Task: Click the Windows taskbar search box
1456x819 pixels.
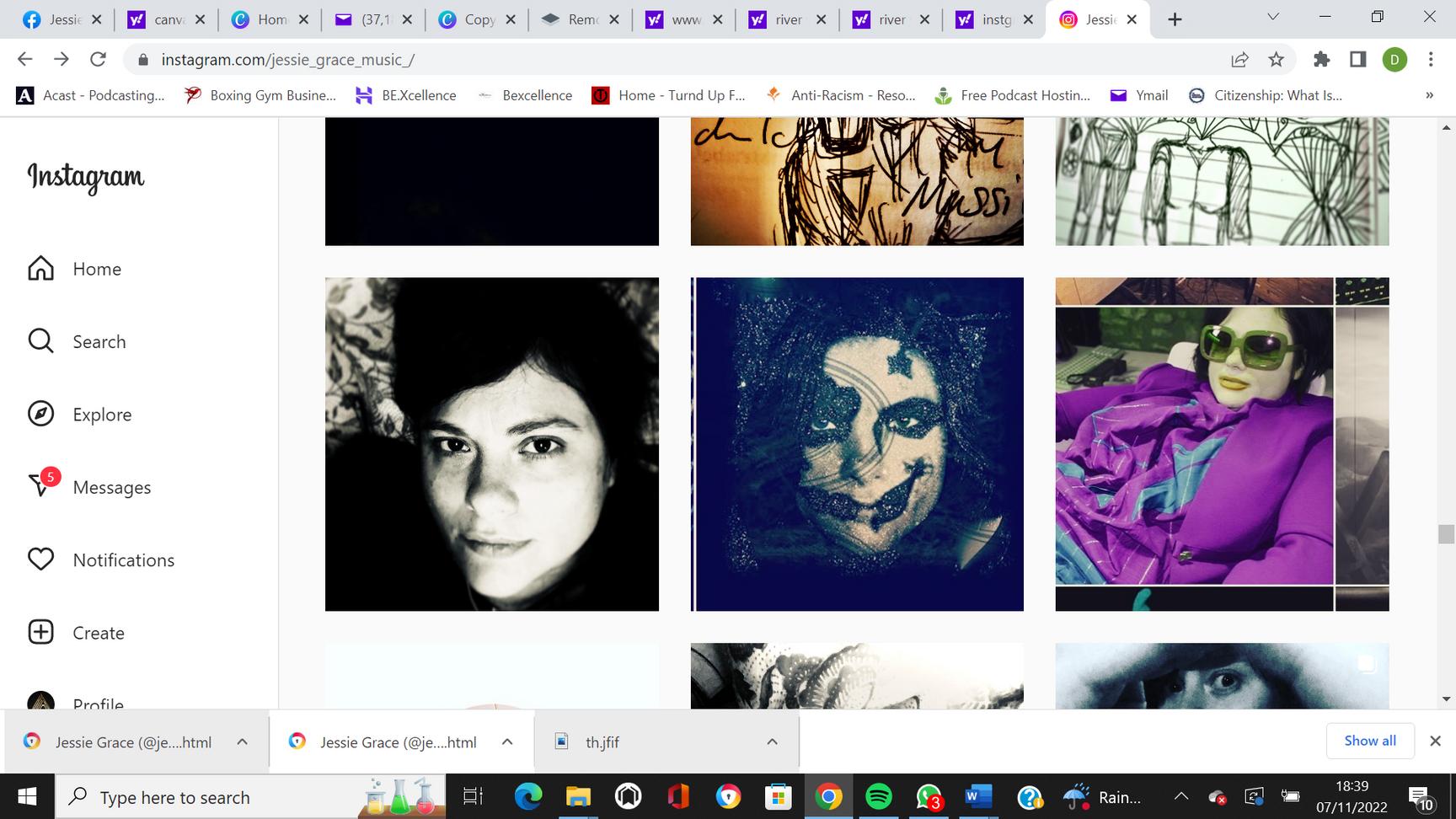Action: coord(249,796)
